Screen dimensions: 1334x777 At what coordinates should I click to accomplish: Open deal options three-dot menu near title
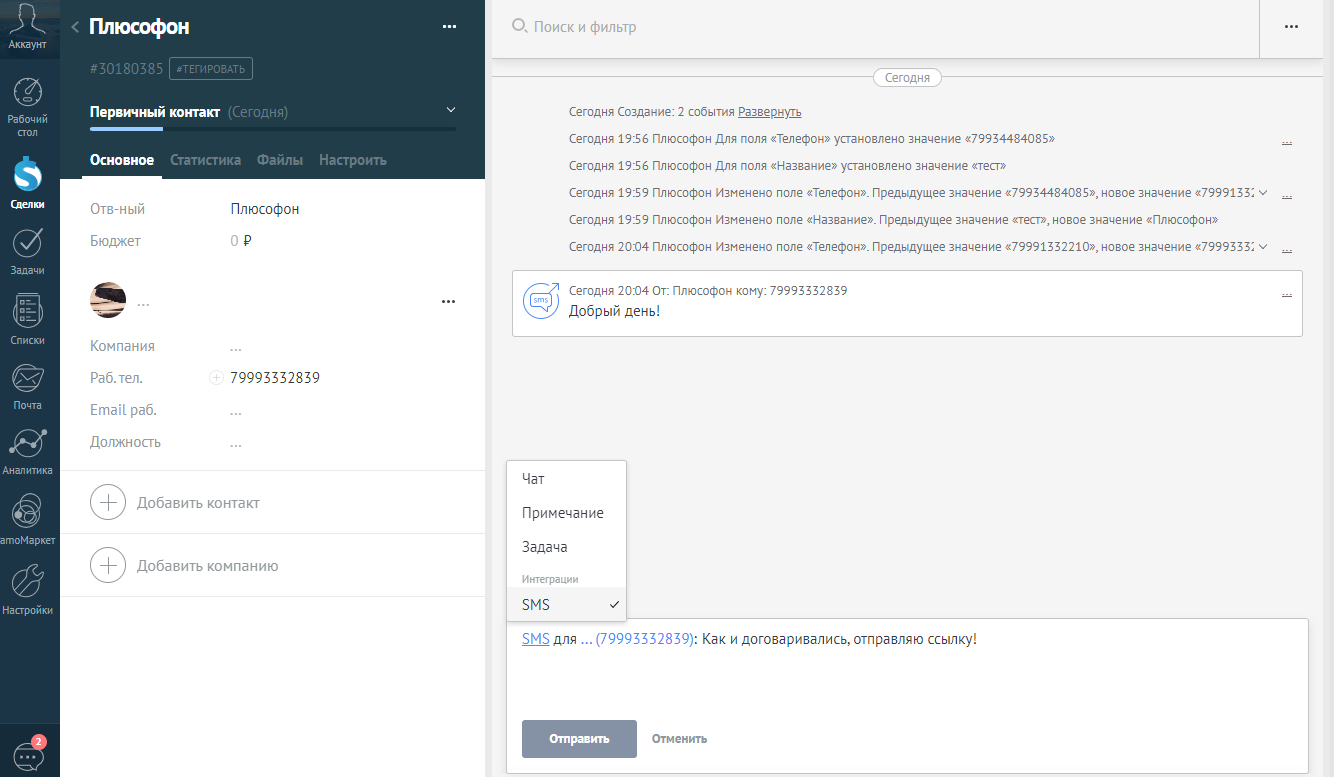(449, 27)
